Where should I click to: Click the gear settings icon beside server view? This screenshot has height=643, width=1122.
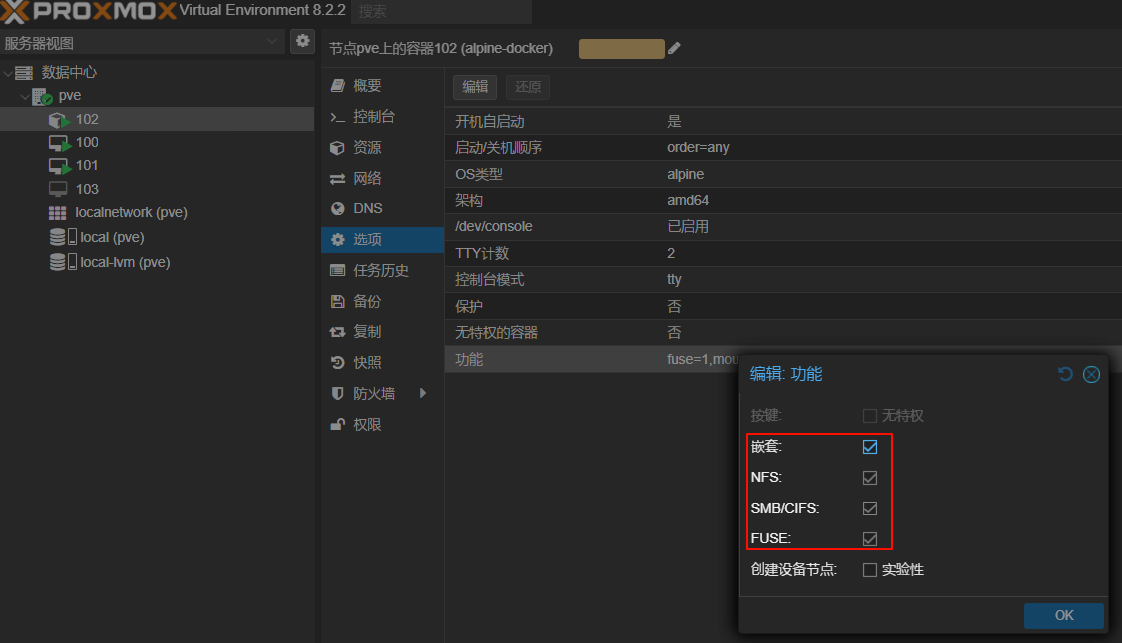tap(302, 41)
